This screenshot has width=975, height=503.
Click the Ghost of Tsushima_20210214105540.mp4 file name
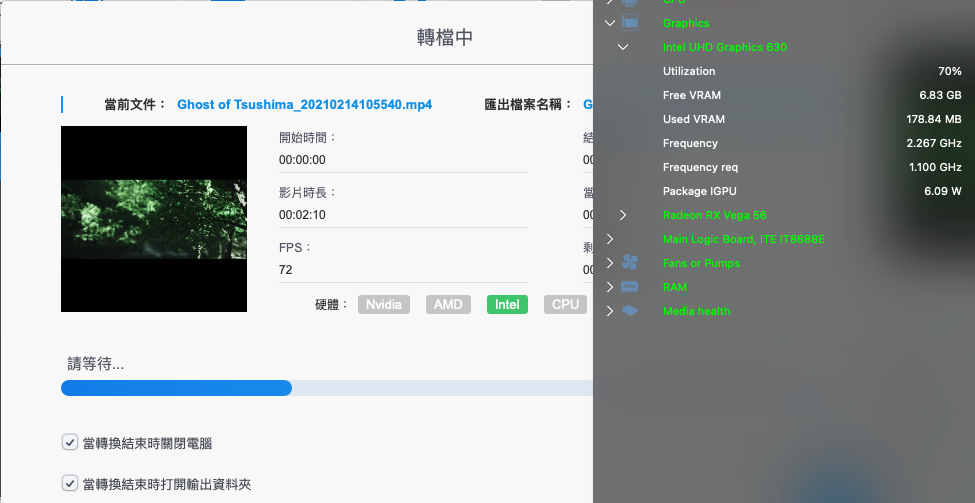[305, 104]
